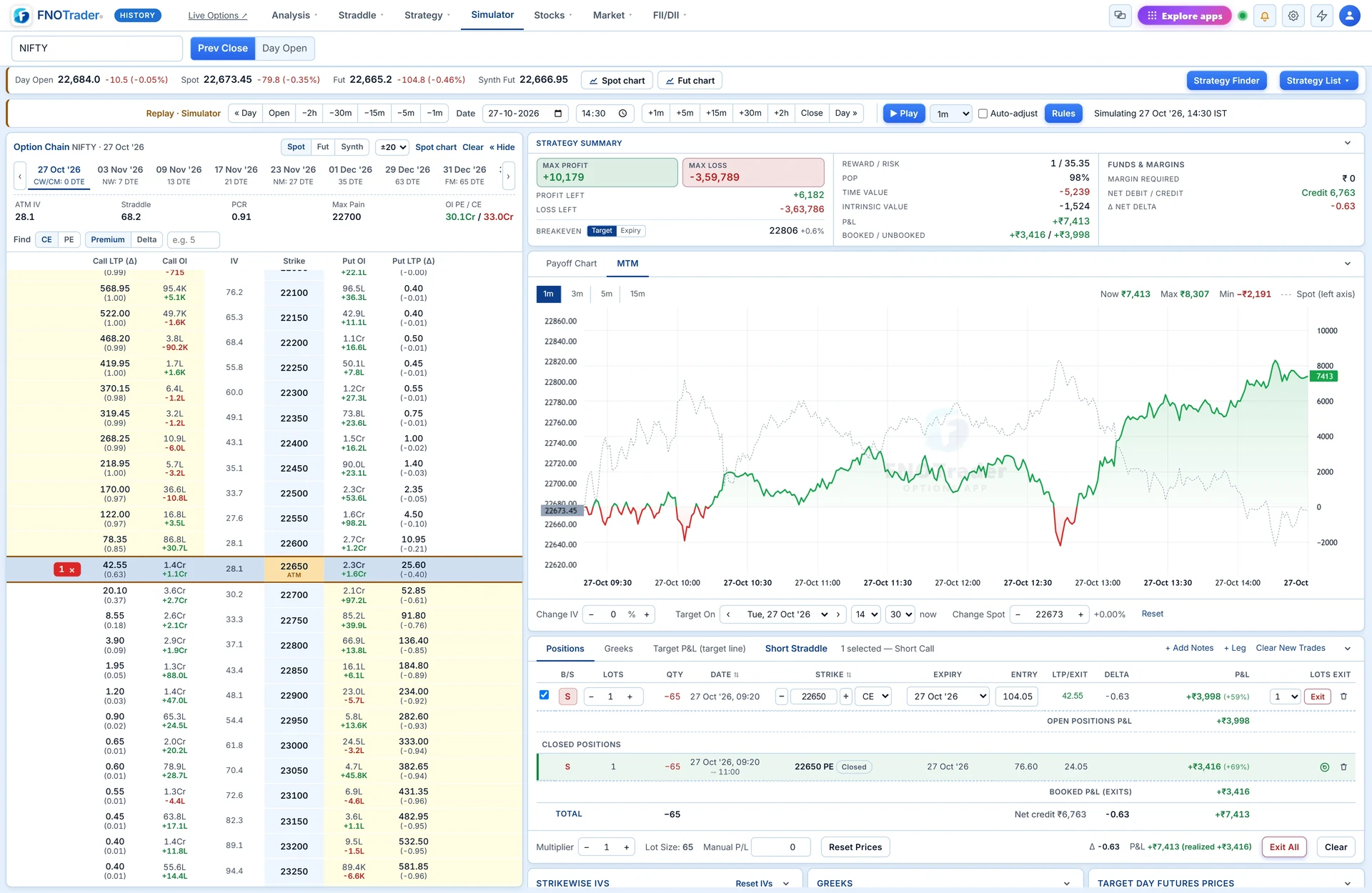Restore the closed 22650 PE position icon
This screenshot has height=893, width=1372.
[1324, 767]
